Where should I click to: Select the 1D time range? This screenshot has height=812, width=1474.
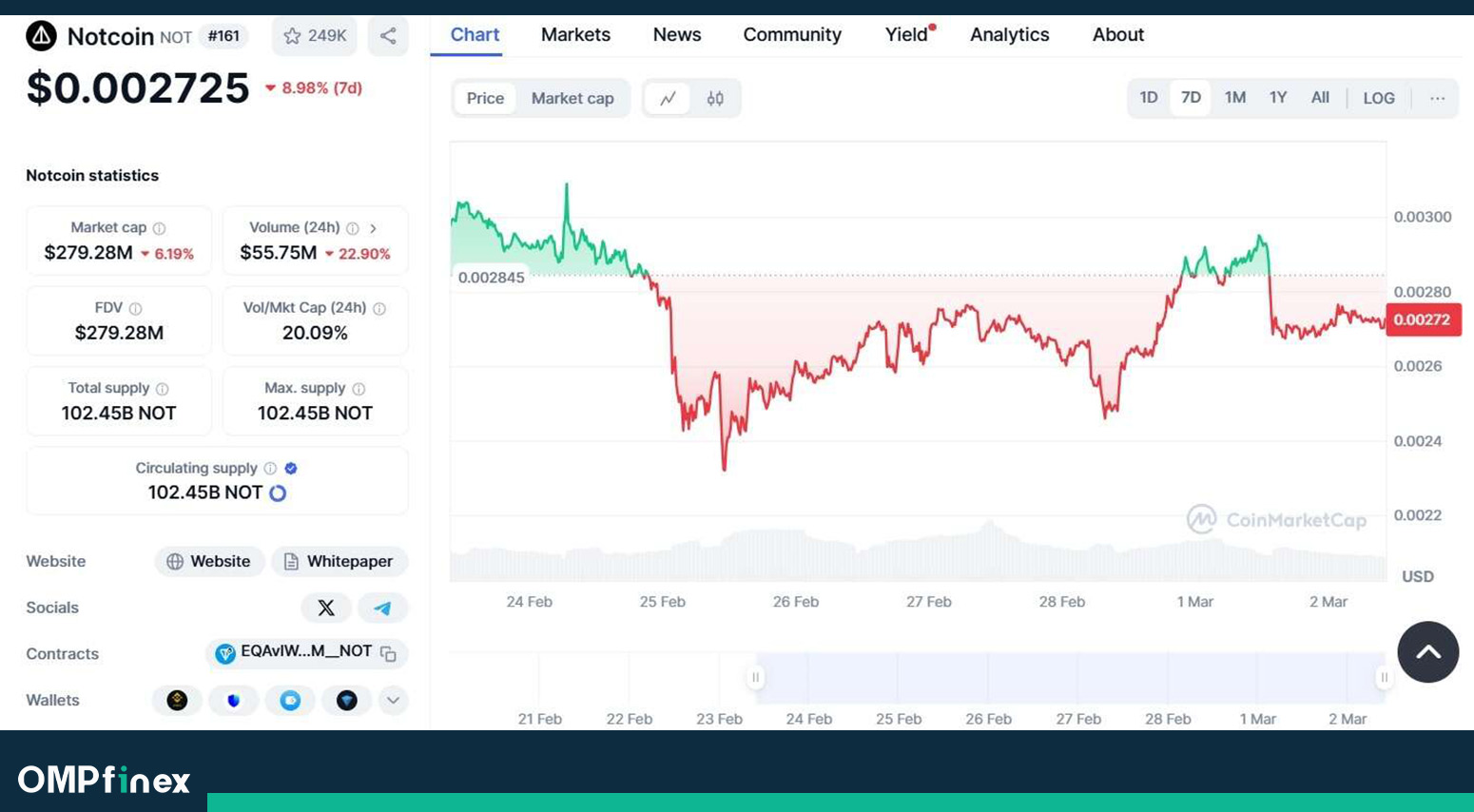(1149, 98)
